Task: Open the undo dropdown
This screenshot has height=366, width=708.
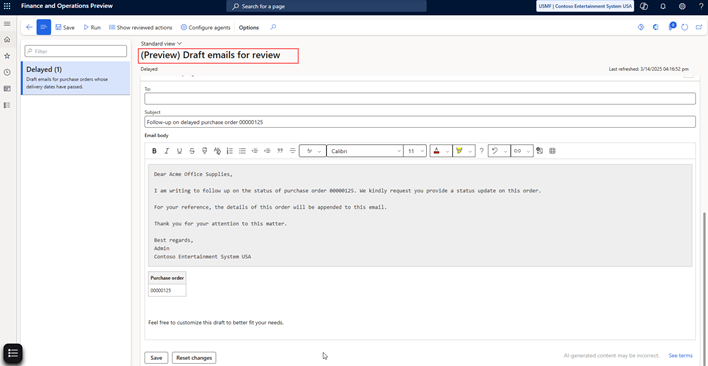Action: coord(499,151)
